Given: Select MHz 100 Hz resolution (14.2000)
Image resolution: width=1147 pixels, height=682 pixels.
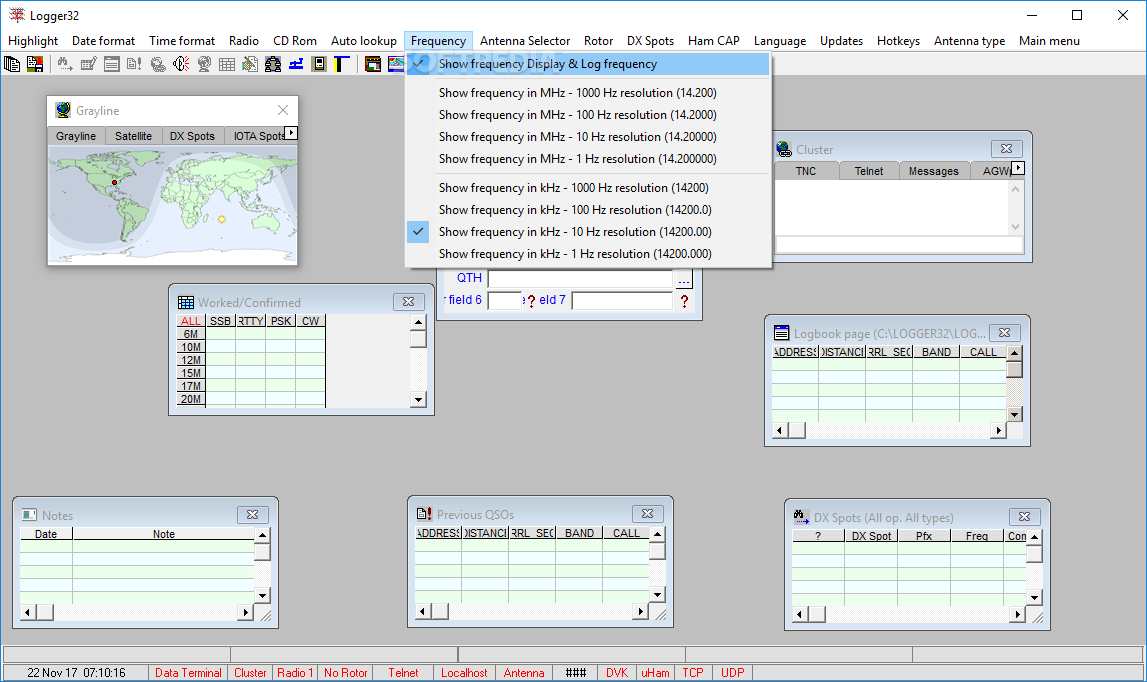Looking at the screenshot, I should pos(588,115).
